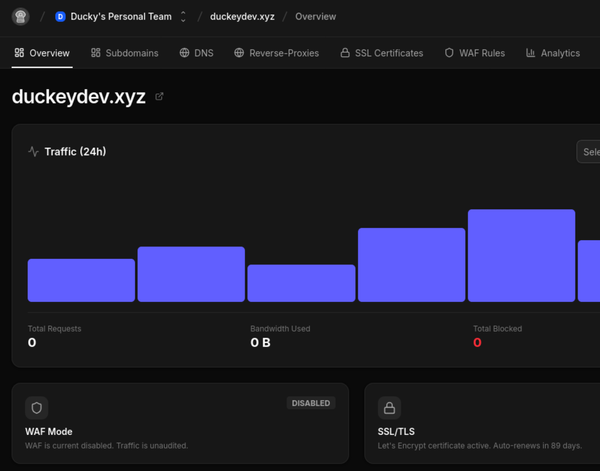Screen dimensions: 600x471
Task: Click the DISABLED status badge
Action: [311, 403]
